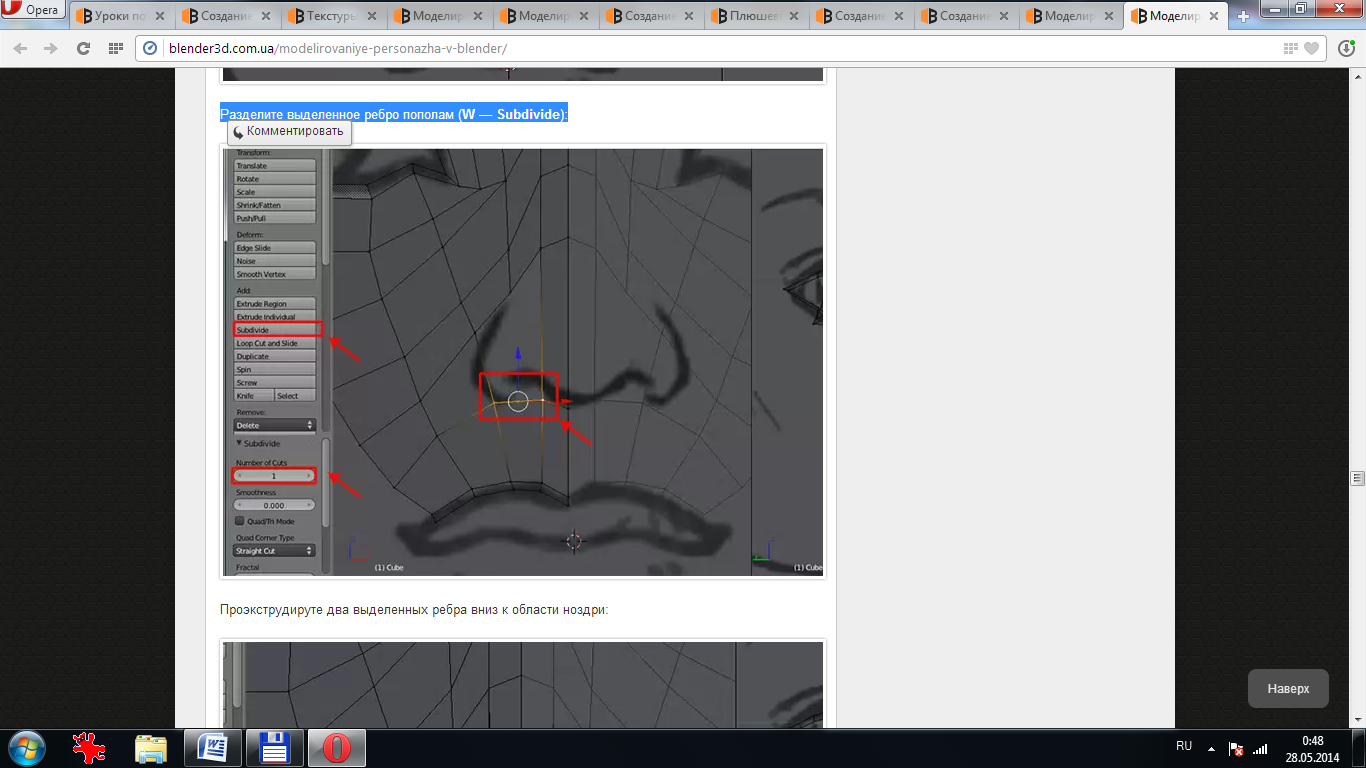The height and width of the screenshot is (768, 1366).
Task: Open the Action Center flag icon
Action: [1236, 748]
